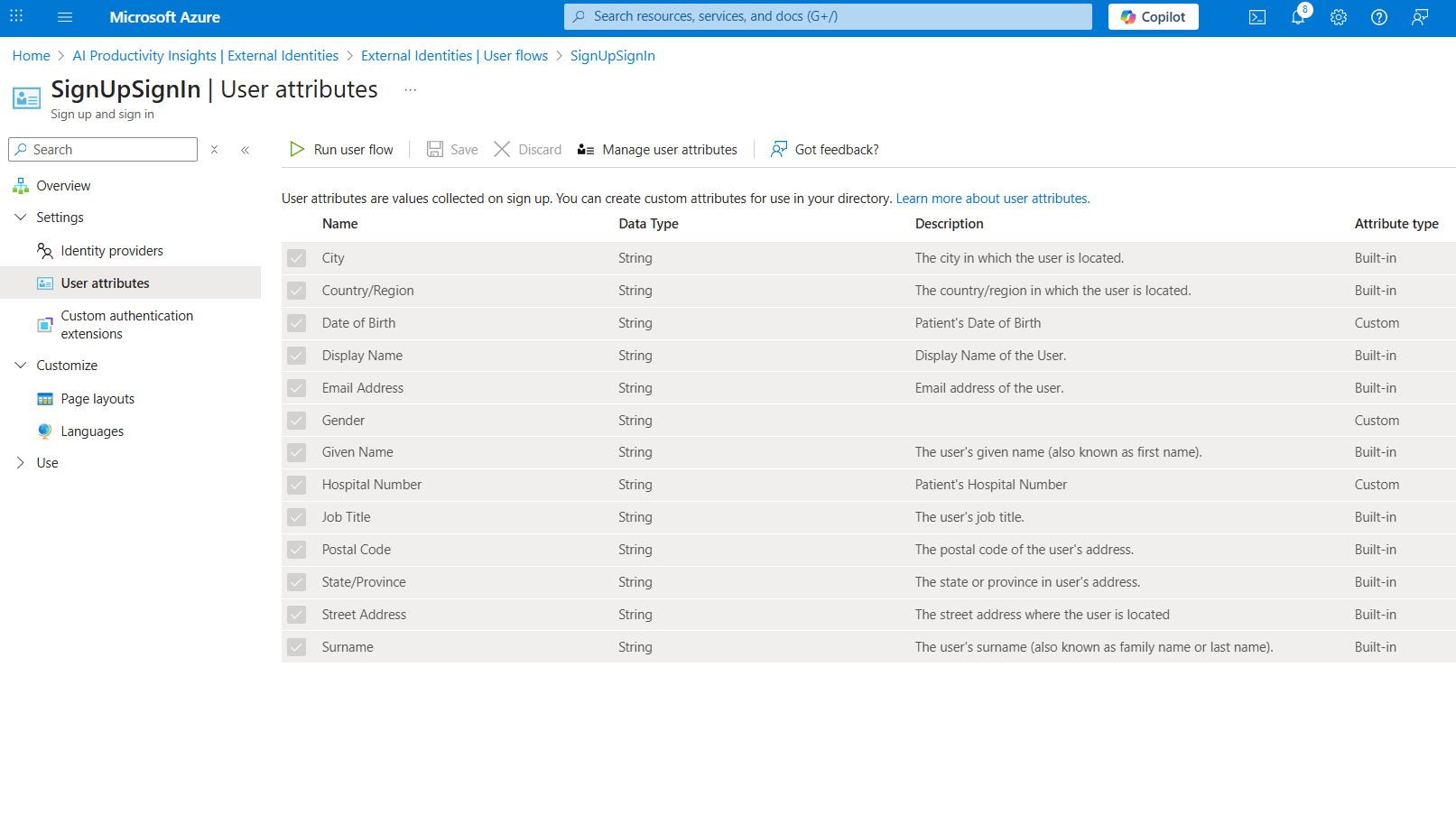Click the User attributes sidebar icon
Viewport: 1456px width, 825px height.
tap(45, 283)
